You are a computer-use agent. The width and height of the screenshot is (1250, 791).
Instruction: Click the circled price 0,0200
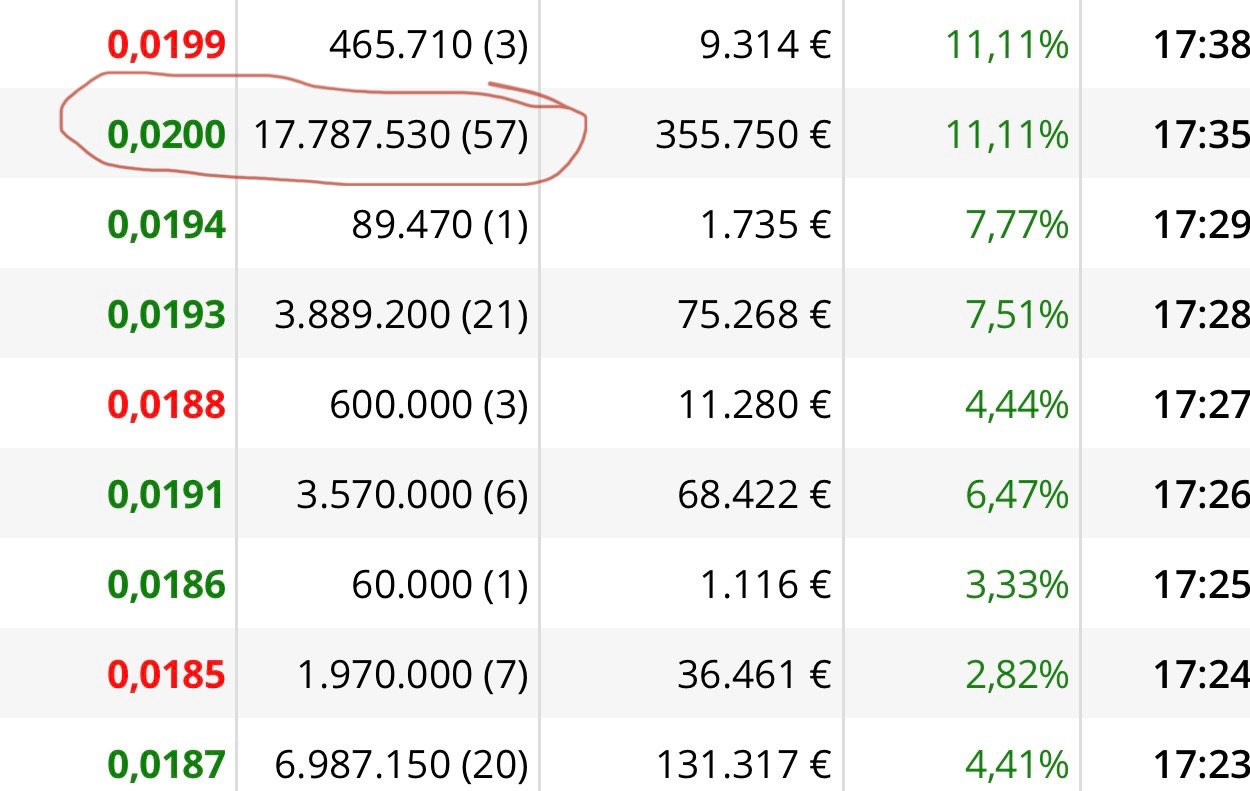pyautogui.click(x=166, y=135)
